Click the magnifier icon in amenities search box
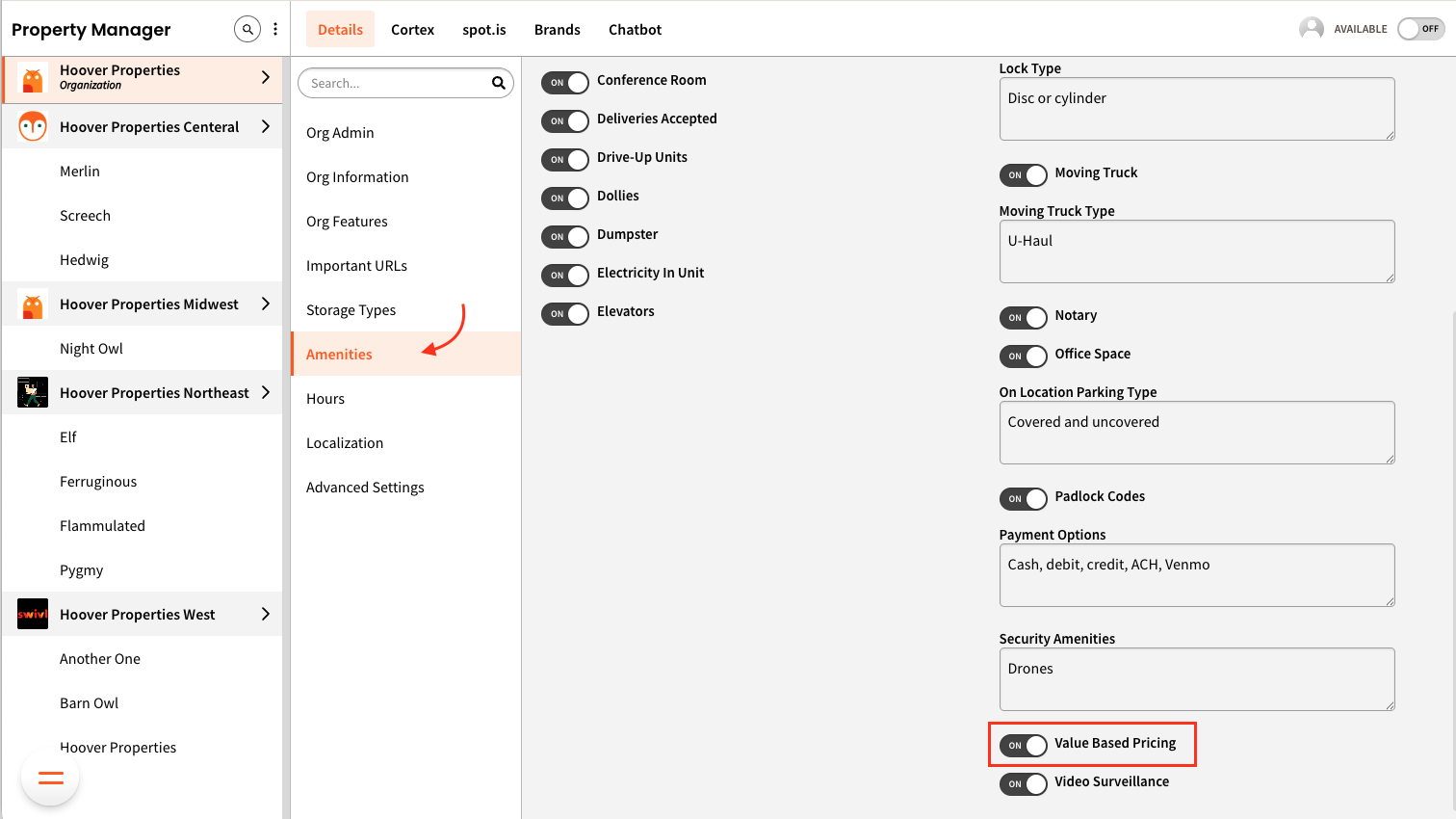This screenshot has width=1456, height=819. pos(498,83)
